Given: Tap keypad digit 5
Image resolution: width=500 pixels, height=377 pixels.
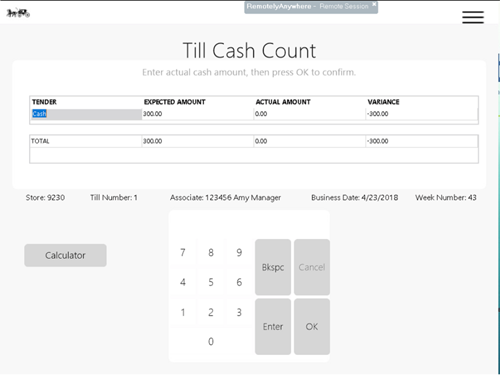Looking at the screenshot, I should tap(211, 282).
